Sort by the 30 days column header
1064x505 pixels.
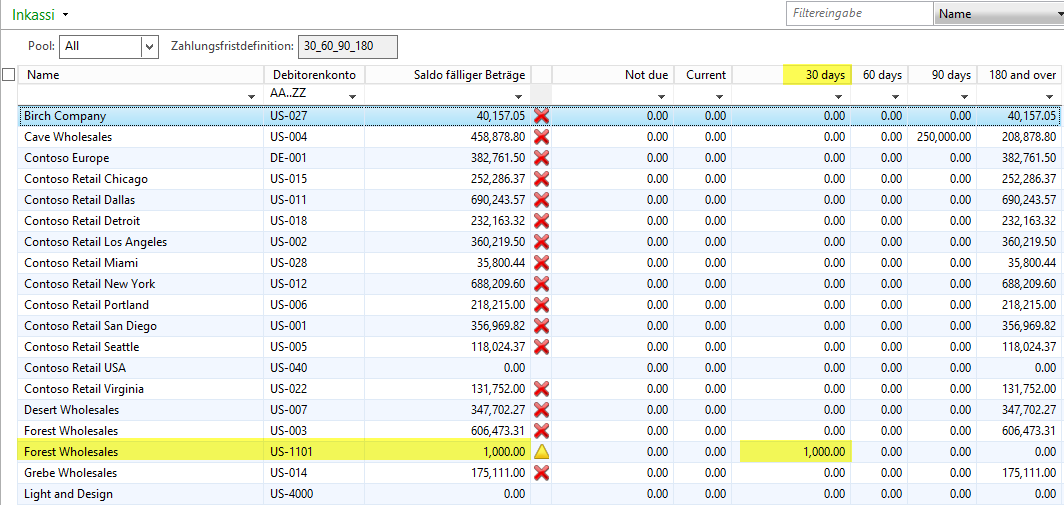pos(817,75)
